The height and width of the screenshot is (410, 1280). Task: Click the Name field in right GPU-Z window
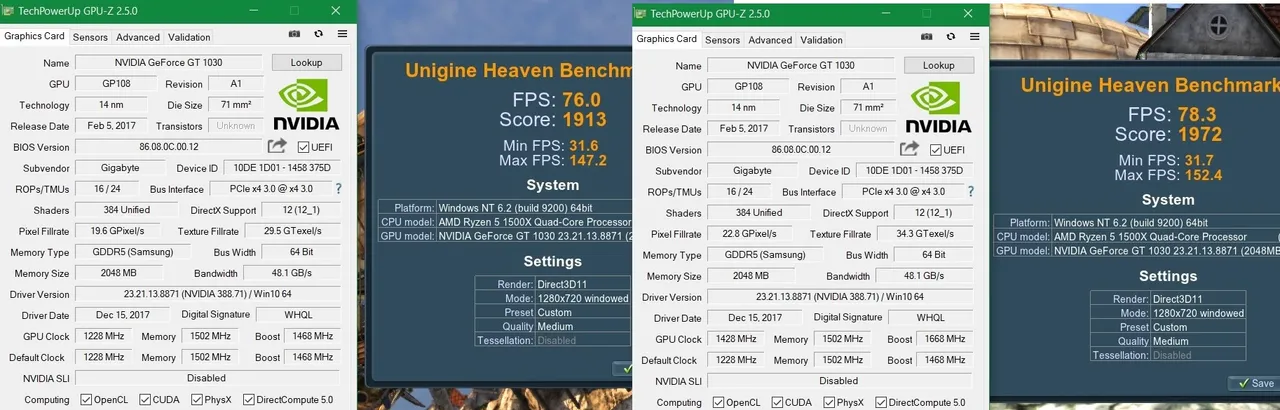802,65
